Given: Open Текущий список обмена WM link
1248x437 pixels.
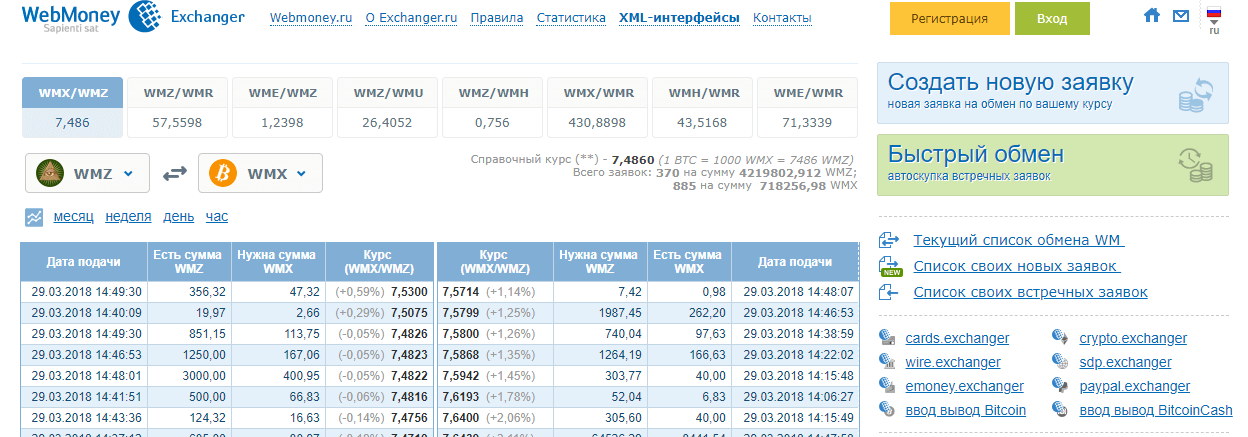Looking at the screenshot, I should point(1019,240).
